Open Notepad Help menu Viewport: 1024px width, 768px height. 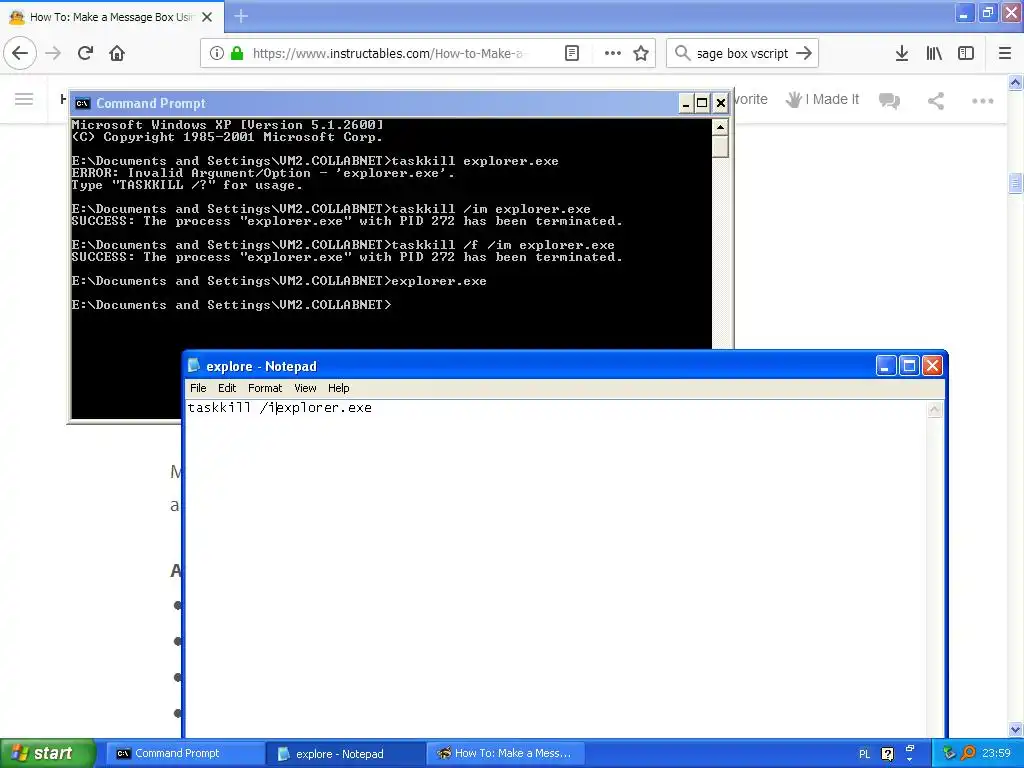(x=338, y=388)
